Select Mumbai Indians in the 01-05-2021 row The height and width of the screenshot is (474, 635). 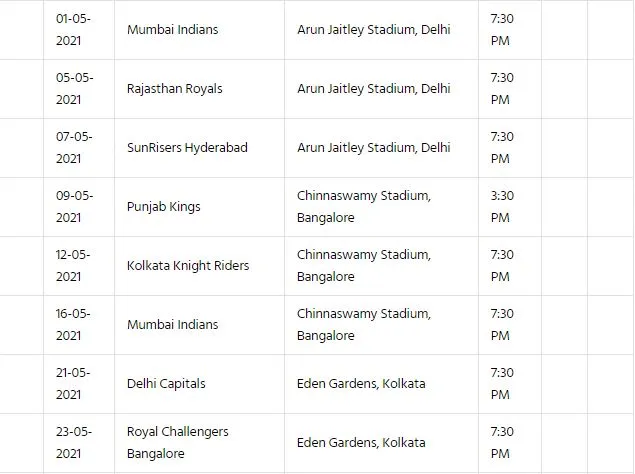point(173,30)
